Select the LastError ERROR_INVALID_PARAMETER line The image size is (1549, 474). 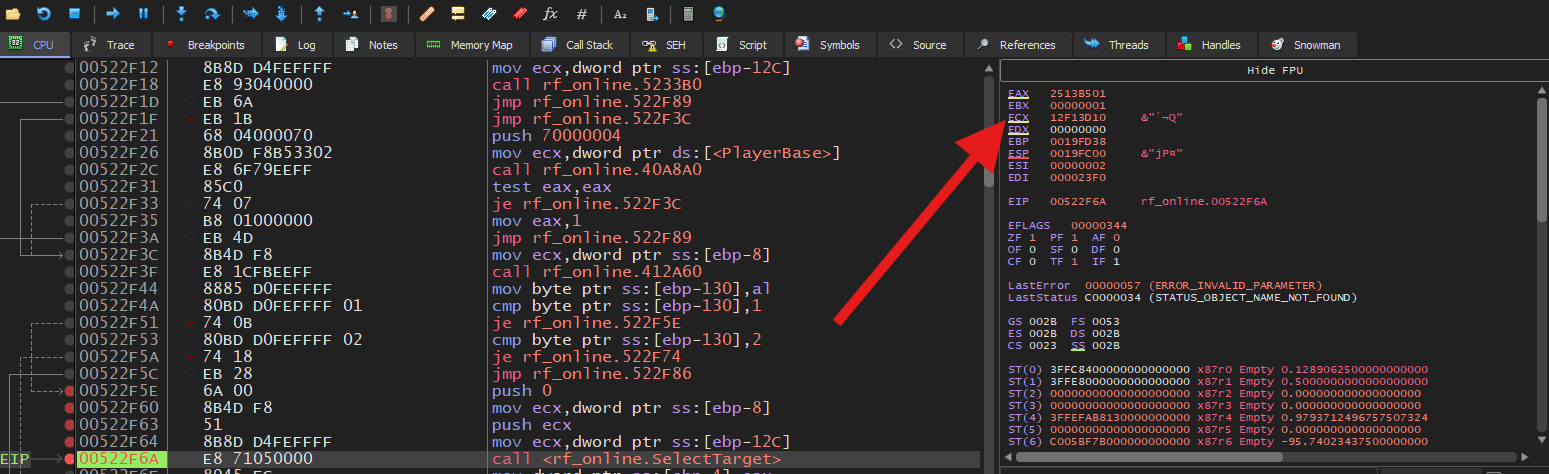1165,285
